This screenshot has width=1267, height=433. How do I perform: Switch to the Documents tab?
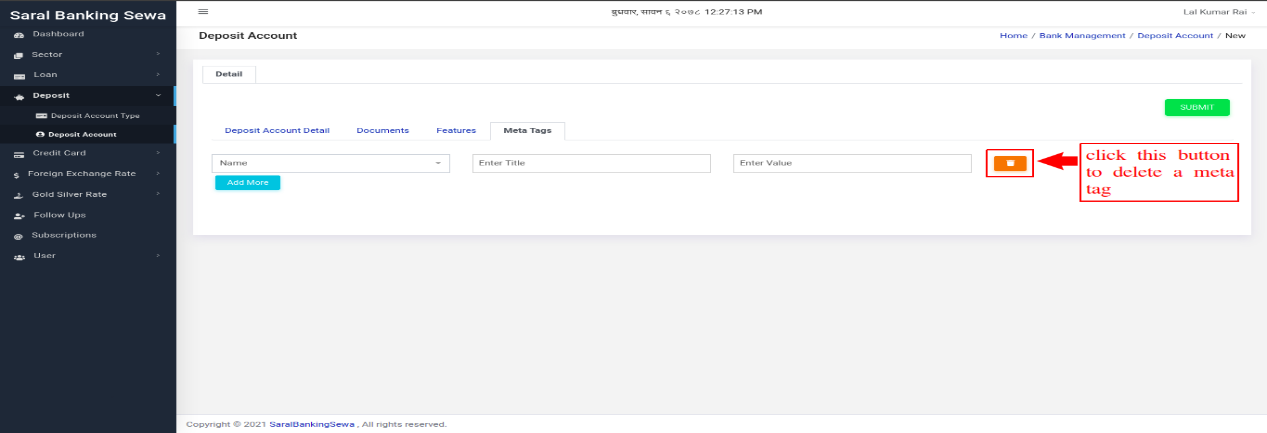click(383, 131)
